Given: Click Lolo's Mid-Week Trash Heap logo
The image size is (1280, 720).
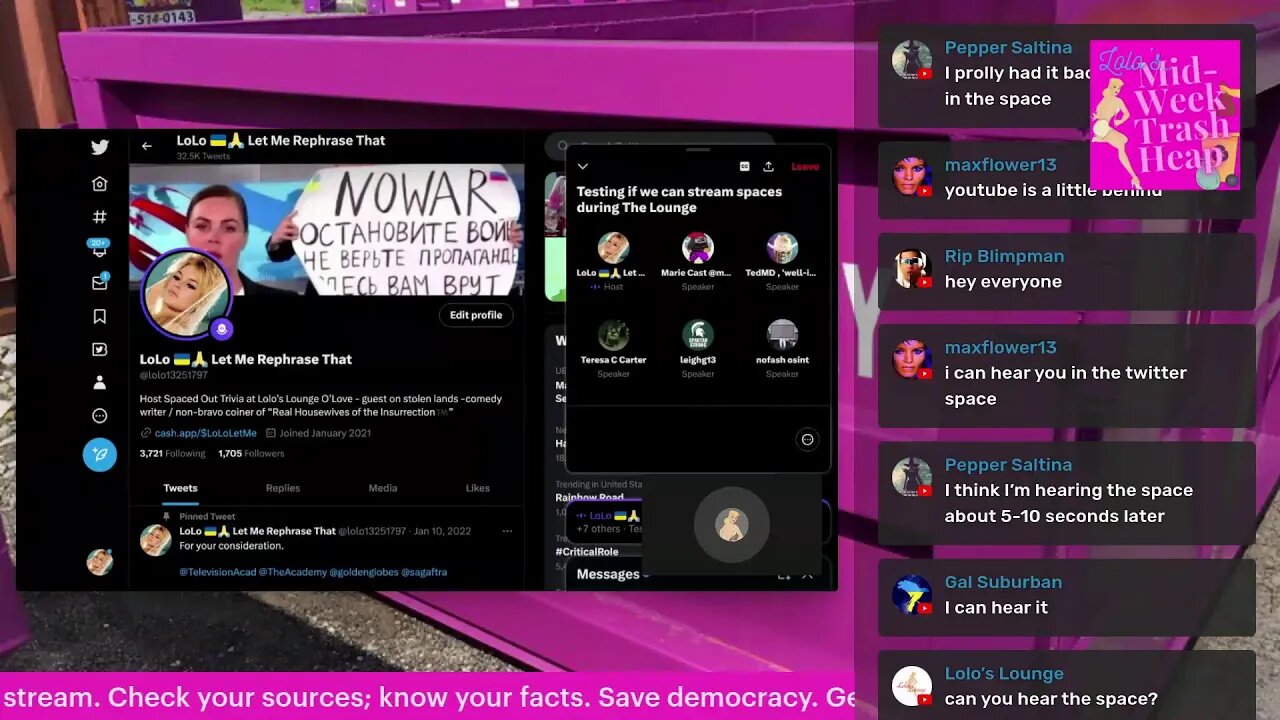Looking at the screenshot, I should point(1165,115).
